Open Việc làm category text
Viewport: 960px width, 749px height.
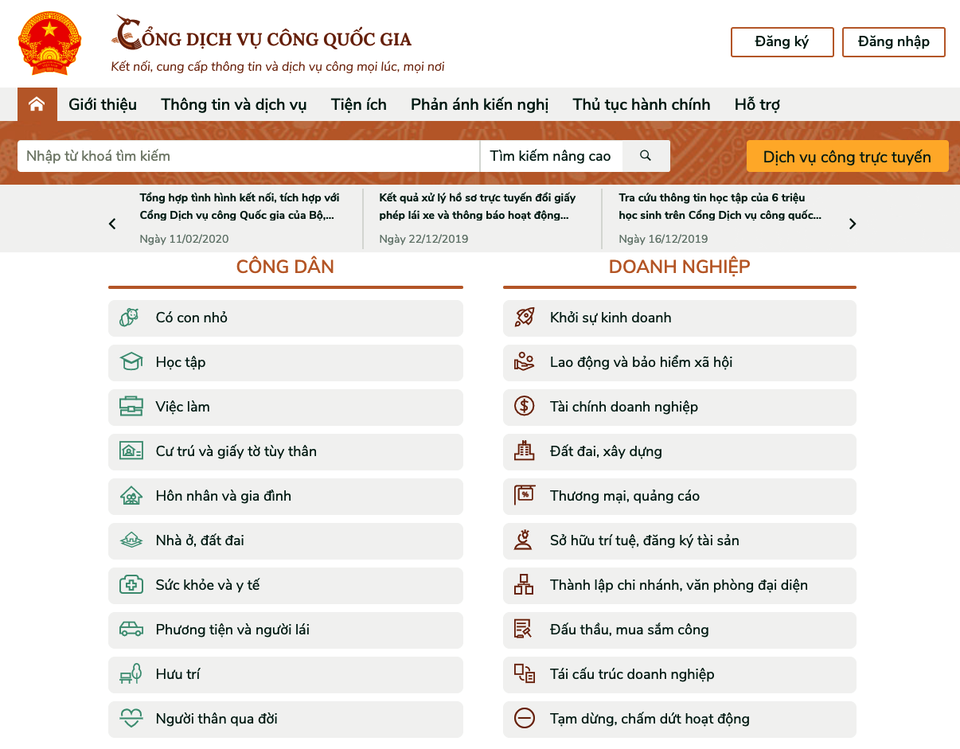point(182,407)
